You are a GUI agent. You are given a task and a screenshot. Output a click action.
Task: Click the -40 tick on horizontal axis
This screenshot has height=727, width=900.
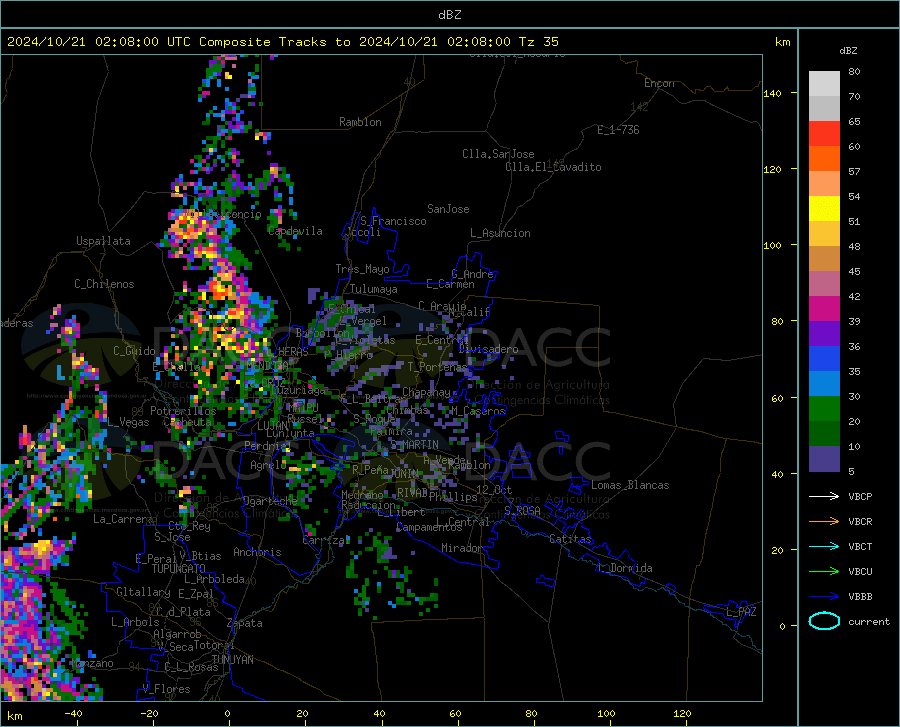pyautogui.click(x=73, y=713)
